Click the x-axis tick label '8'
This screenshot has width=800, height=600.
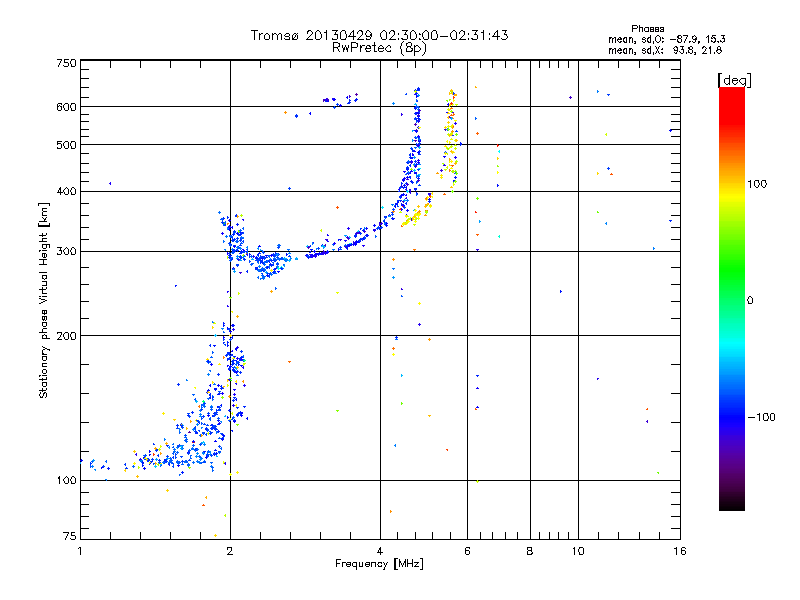tap(530, 551)
